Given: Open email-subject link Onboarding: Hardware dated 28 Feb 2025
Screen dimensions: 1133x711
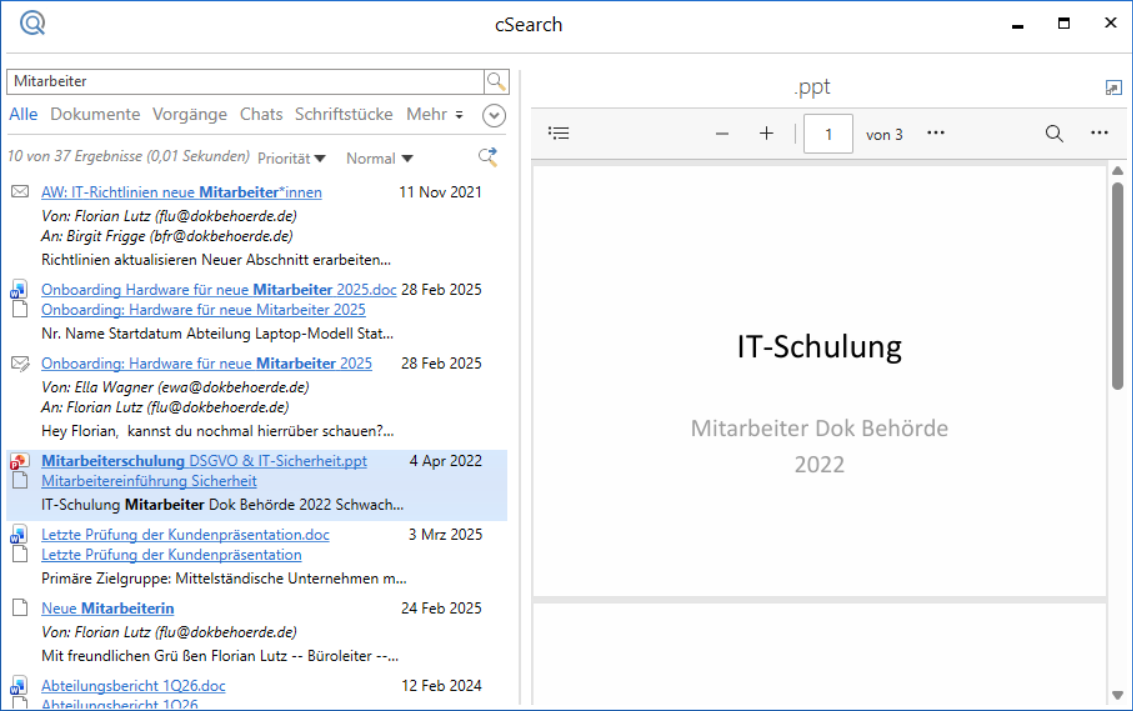Looking at the screenshot, I should coord(207,363).
